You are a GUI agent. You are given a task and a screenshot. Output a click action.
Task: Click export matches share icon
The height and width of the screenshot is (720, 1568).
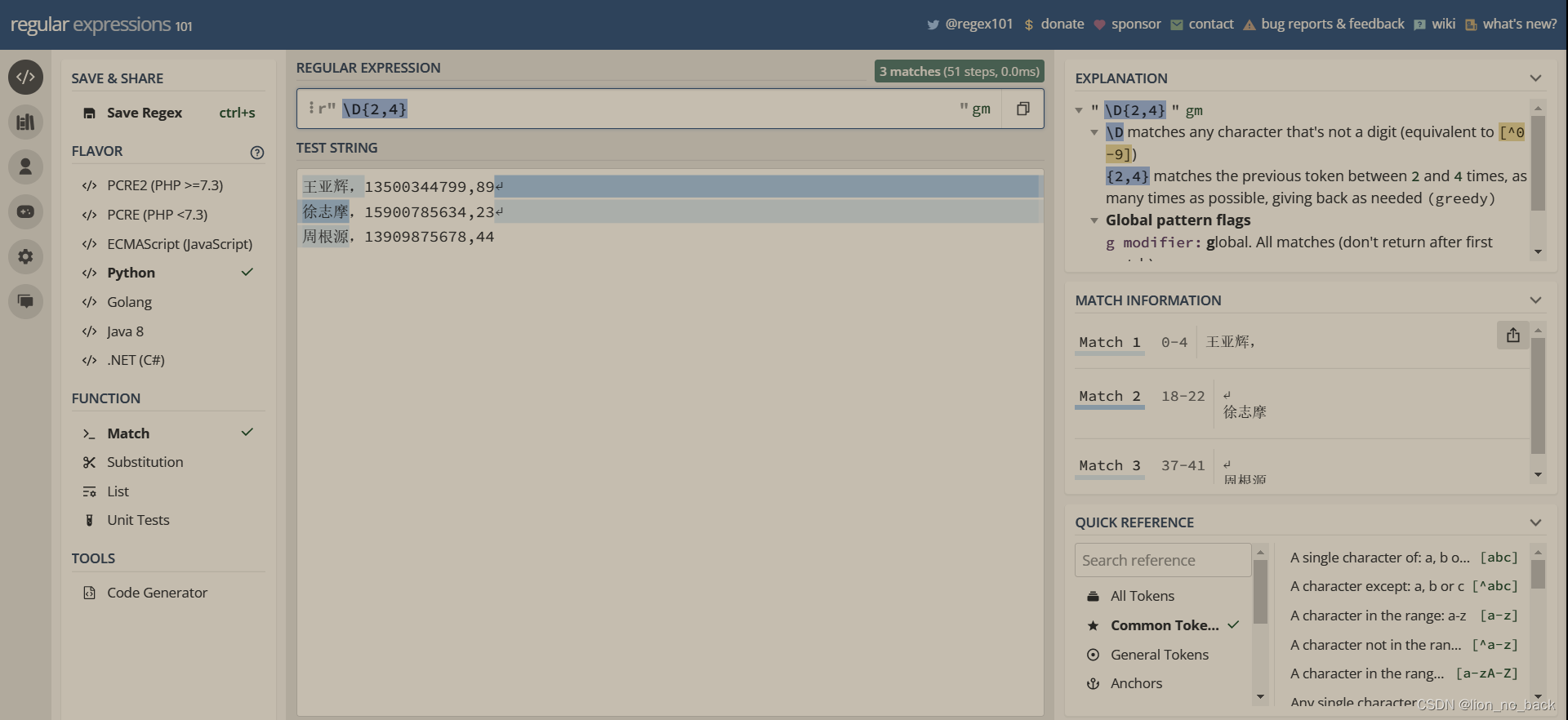[1512, 336]
